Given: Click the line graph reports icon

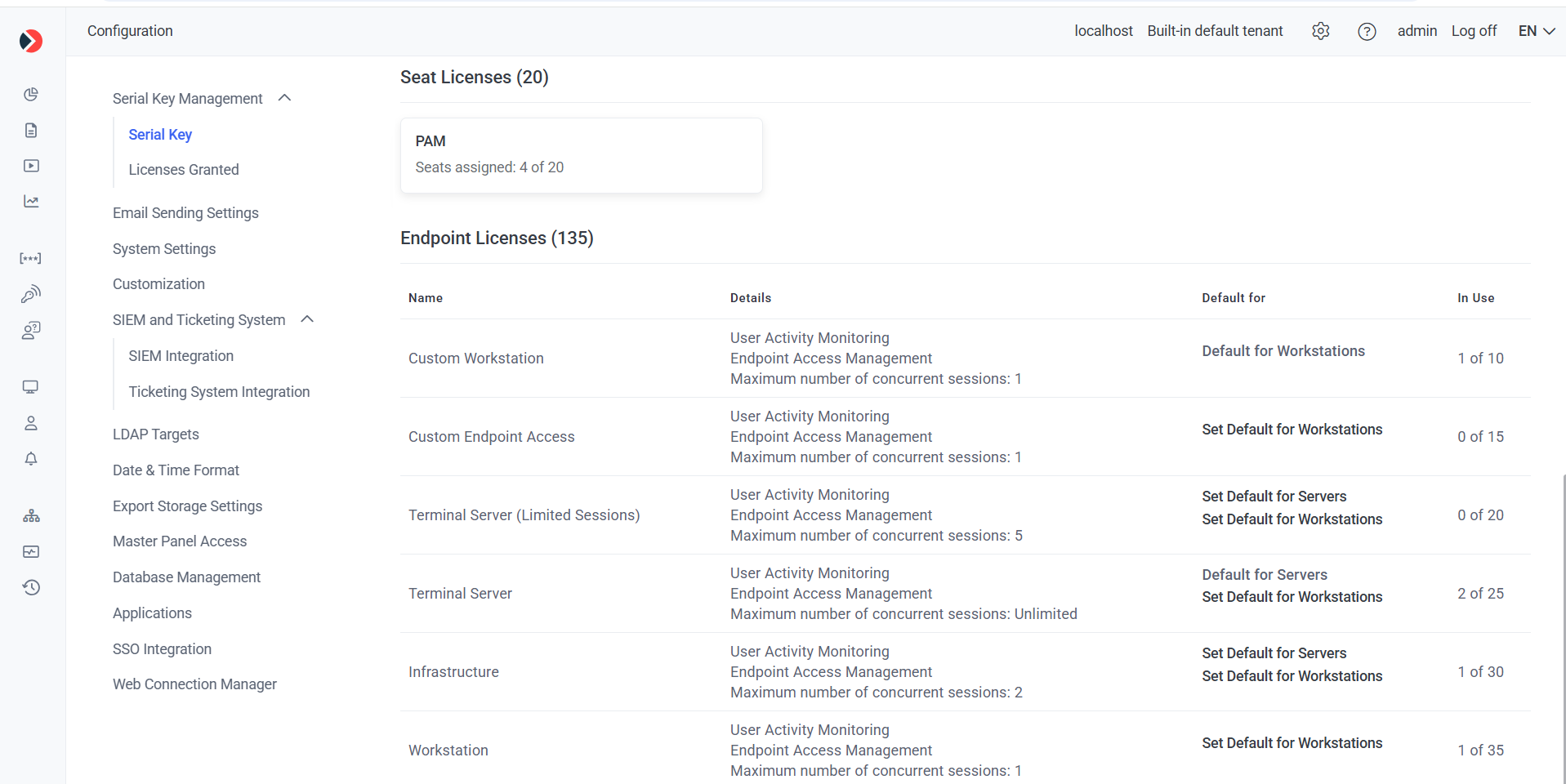Looking at the screenshot, I should coord(31,202).
